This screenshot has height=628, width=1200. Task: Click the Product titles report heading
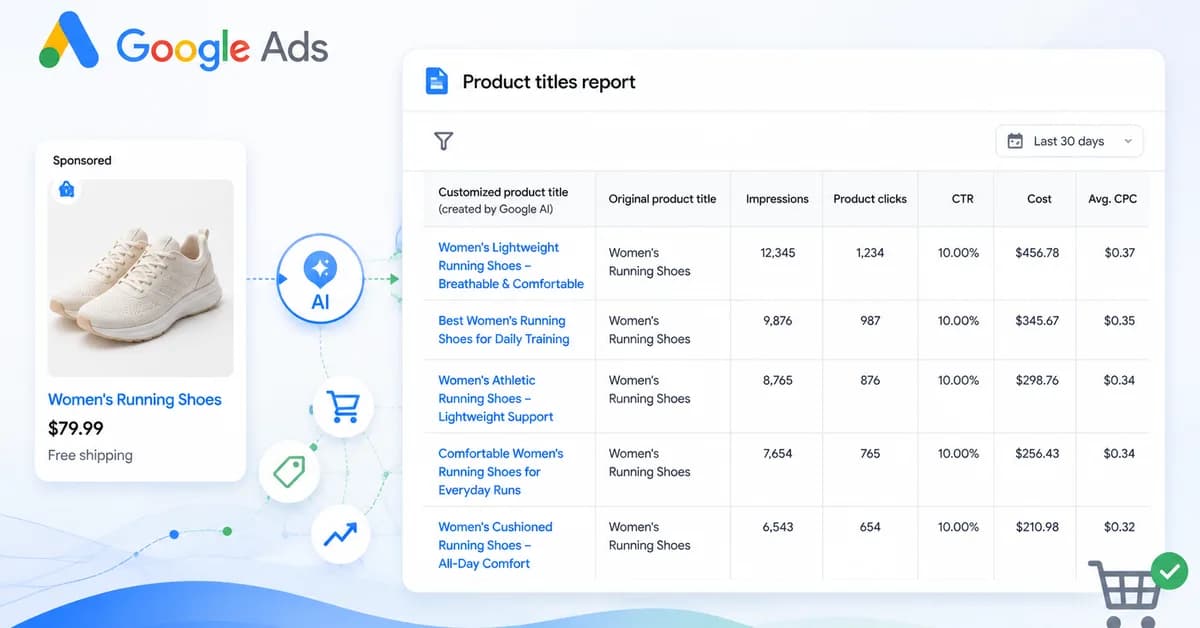[549, 82]
